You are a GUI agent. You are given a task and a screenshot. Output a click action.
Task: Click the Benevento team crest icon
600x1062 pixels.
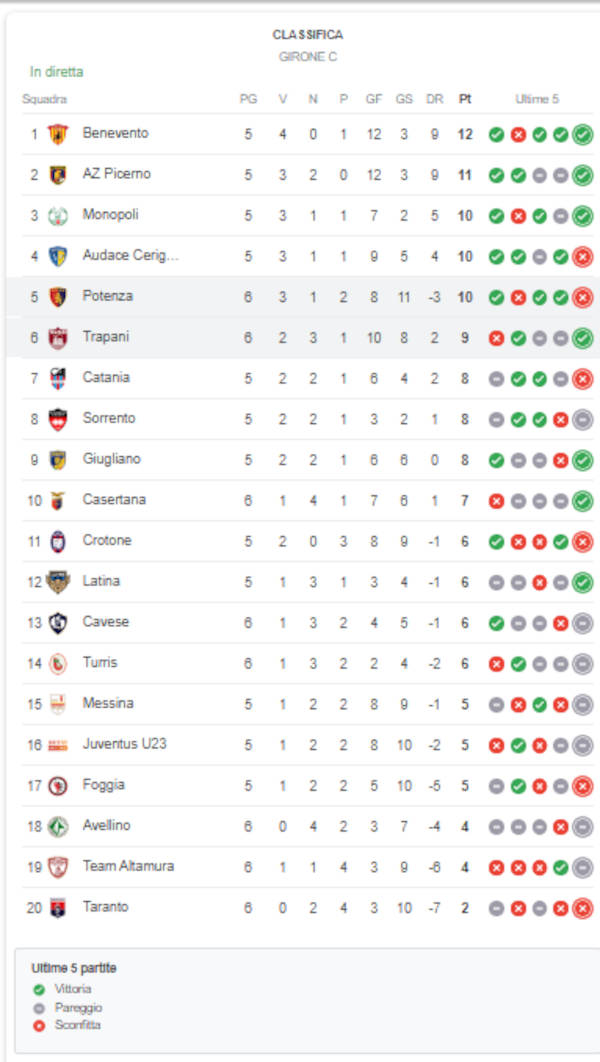click(58, 133)
